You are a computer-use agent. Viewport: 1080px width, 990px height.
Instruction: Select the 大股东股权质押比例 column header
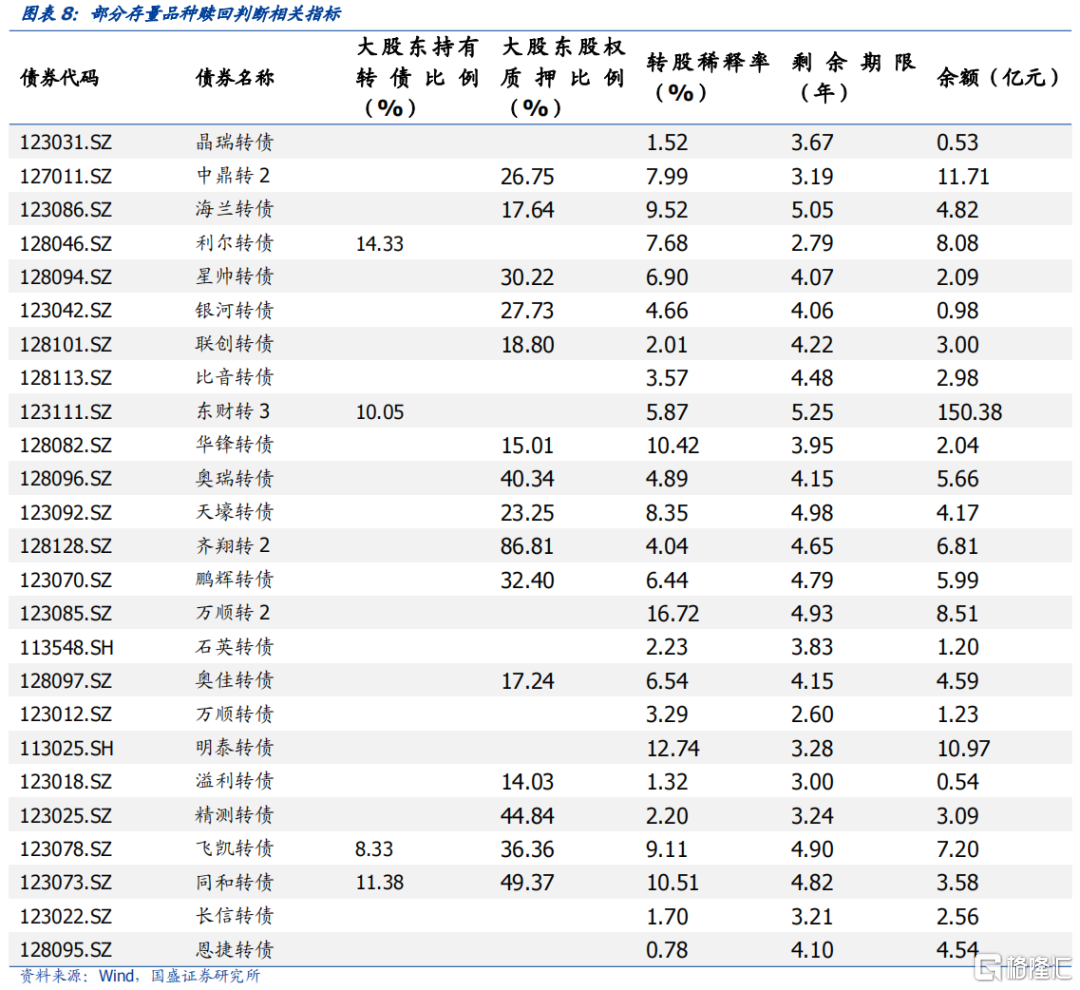tap(562, 78)
